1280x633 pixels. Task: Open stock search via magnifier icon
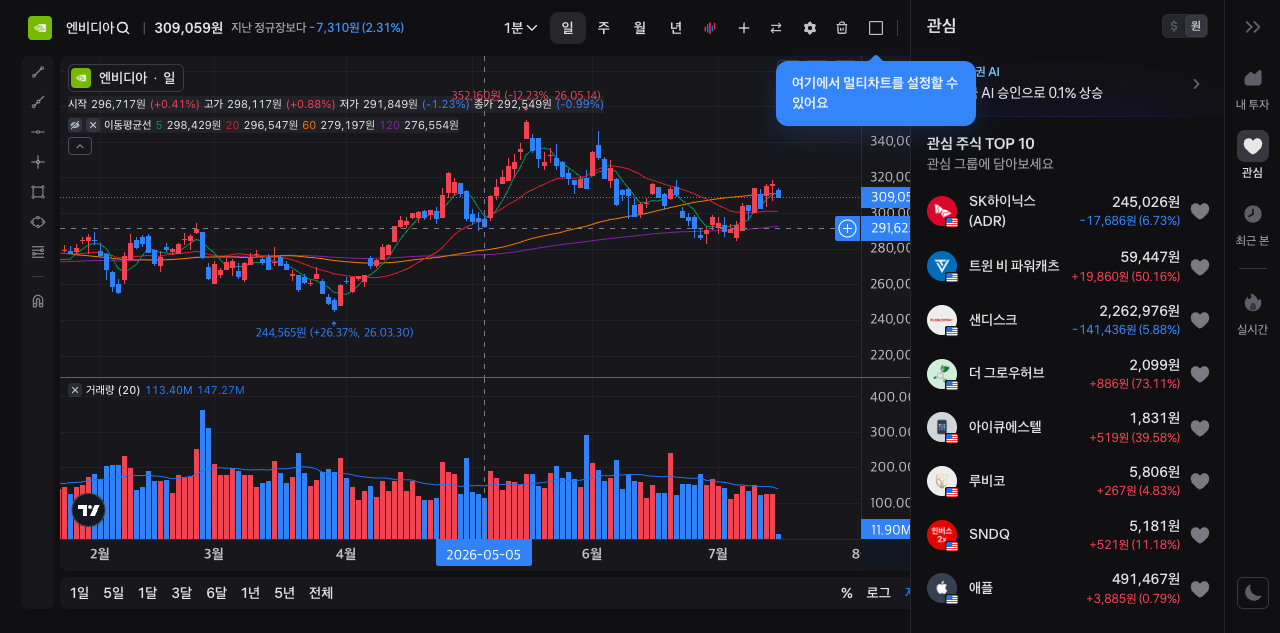(x=123, y=28)
